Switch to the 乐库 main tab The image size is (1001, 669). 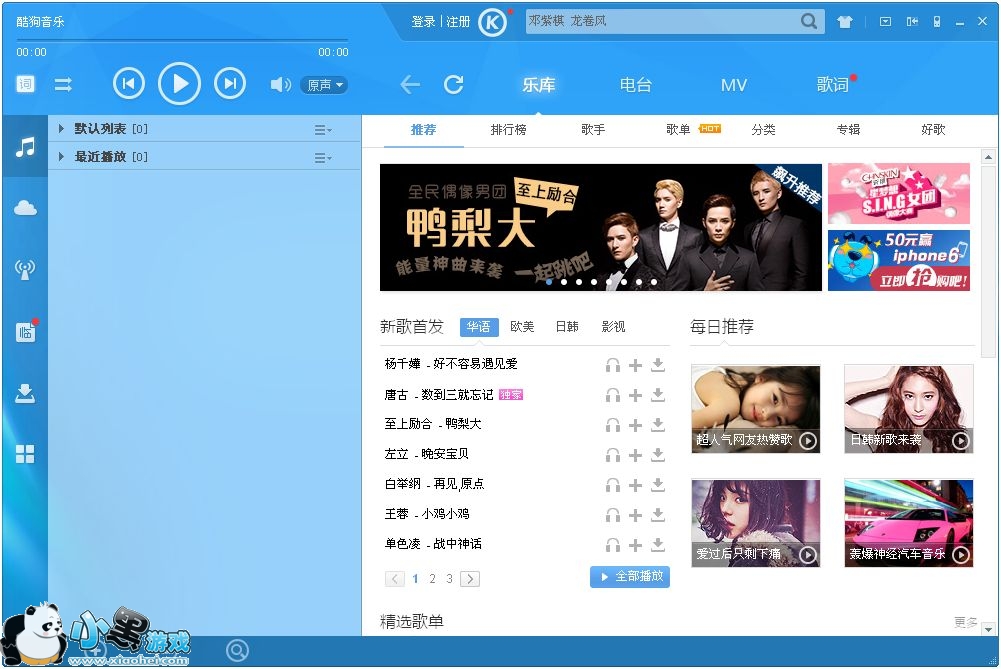pos(539,85)
